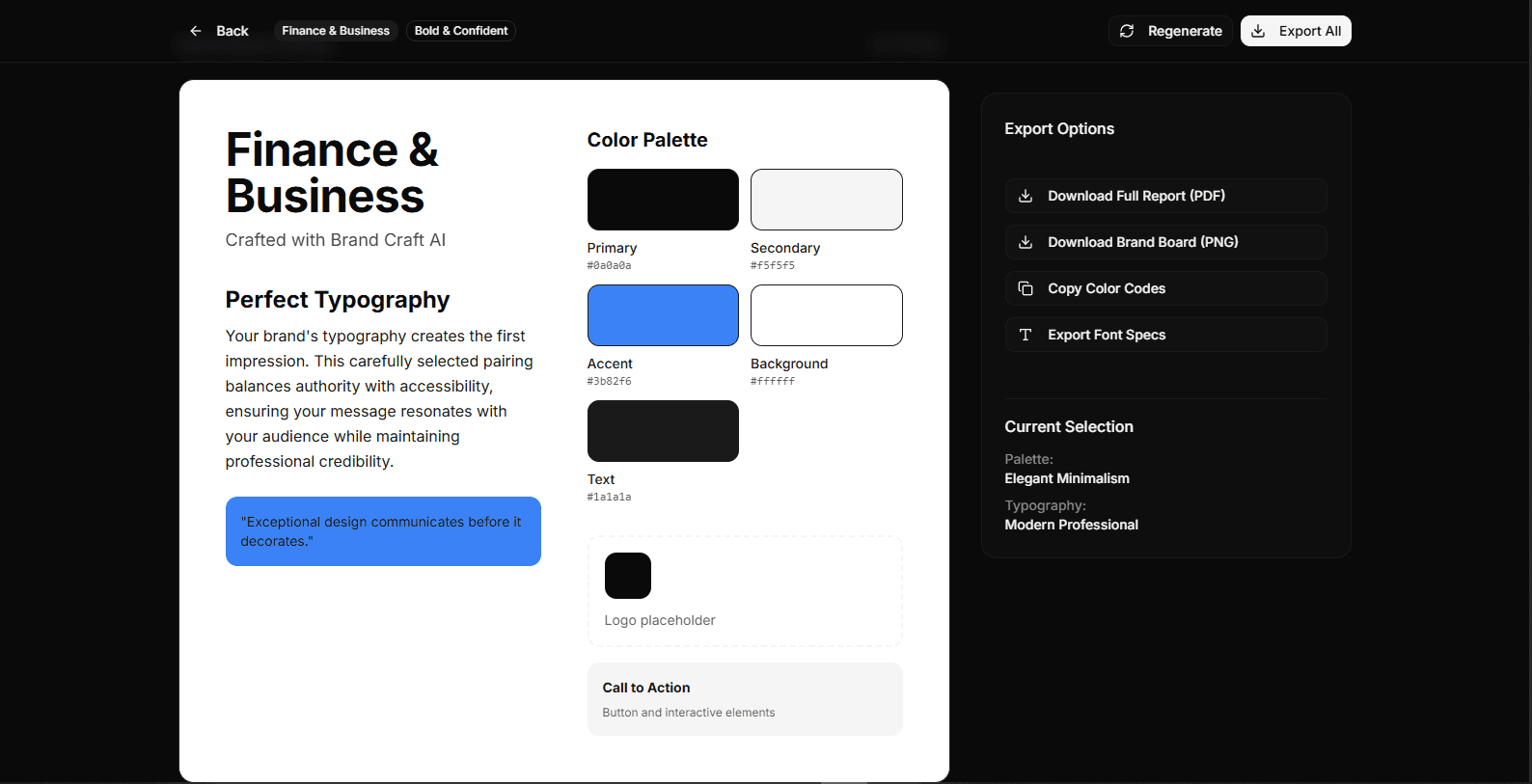Click the Export All download icon
Screen dimensions: 1532x784
point(1258,31)
